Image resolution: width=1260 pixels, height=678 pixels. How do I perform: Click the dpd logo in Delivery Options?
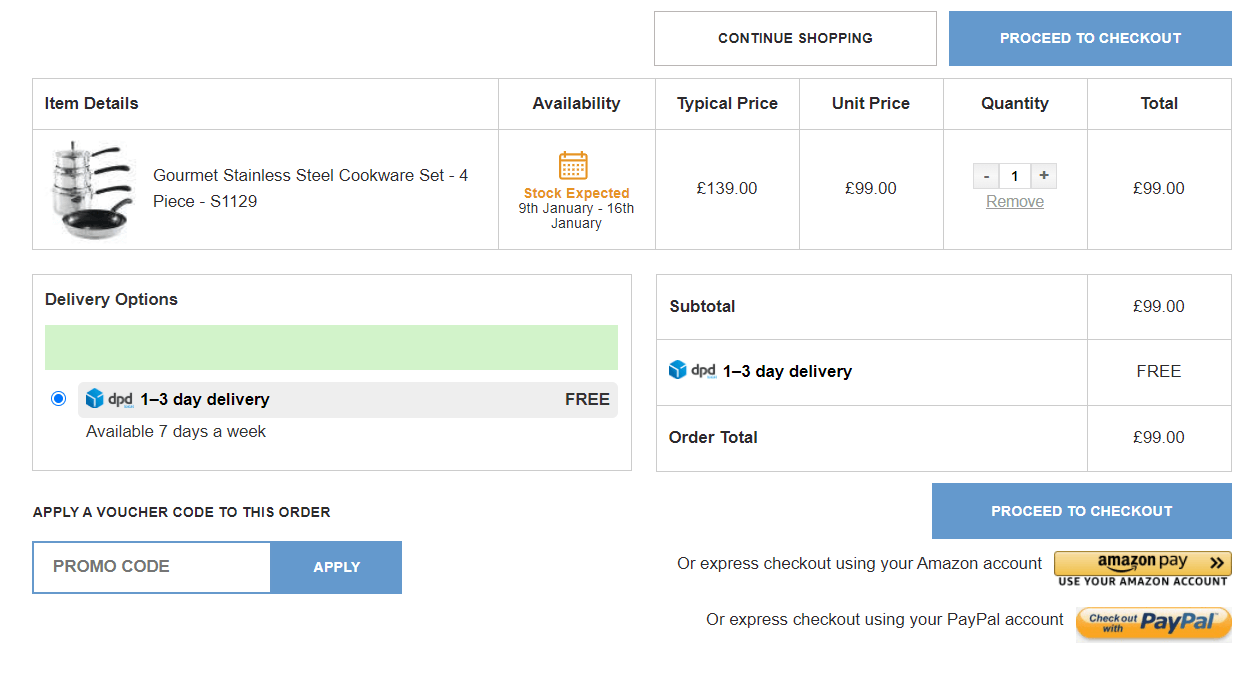pyautogui.click(x=110, y=398)
